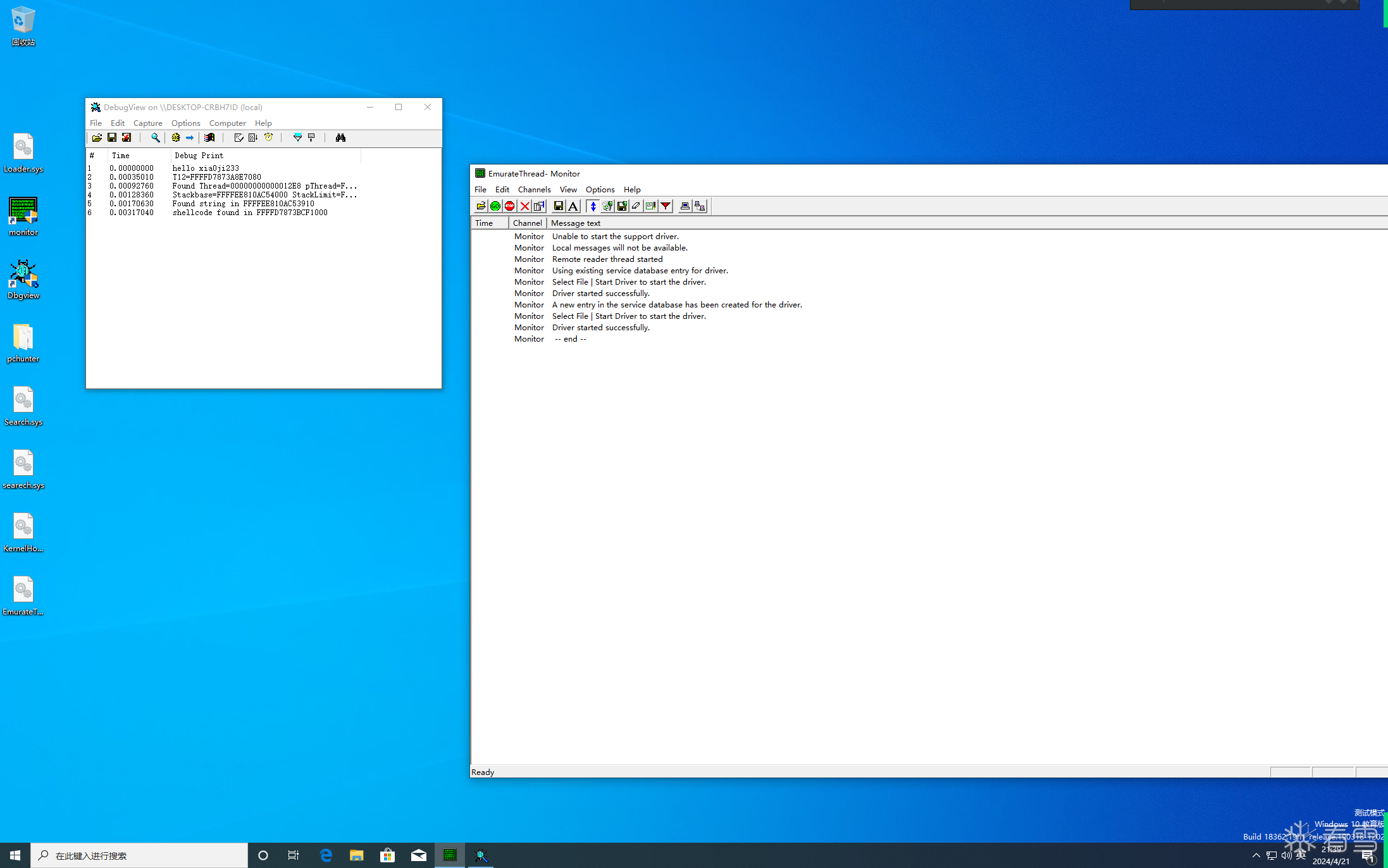Toggle capture kernel gear icon in DebugView
Image resolution: width=1388 pixels, height=868 pixels.
175,138
